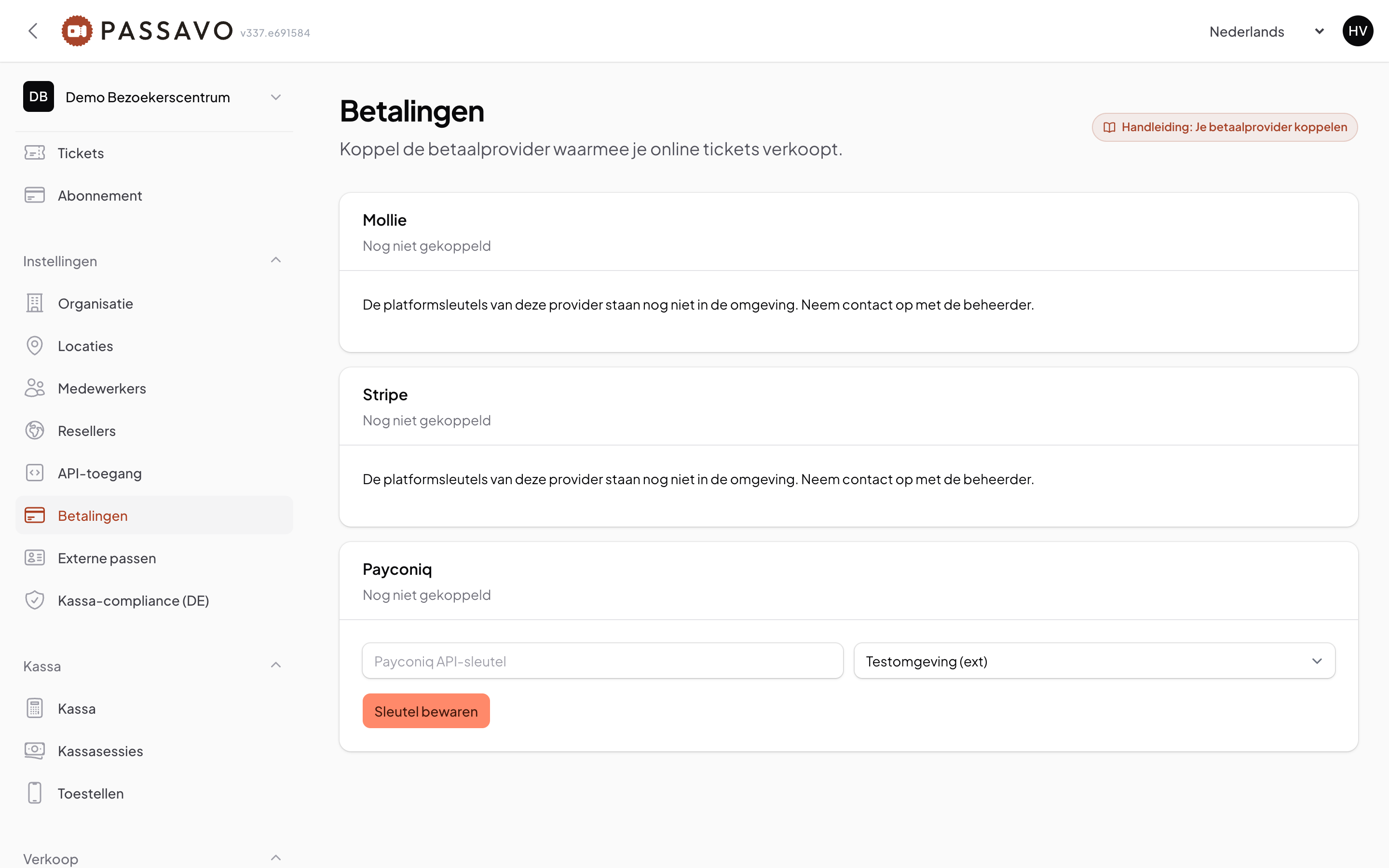1389x868 pixels.
Task: Open the Kassa menu item under Kassa
Action: click(154, 709)
